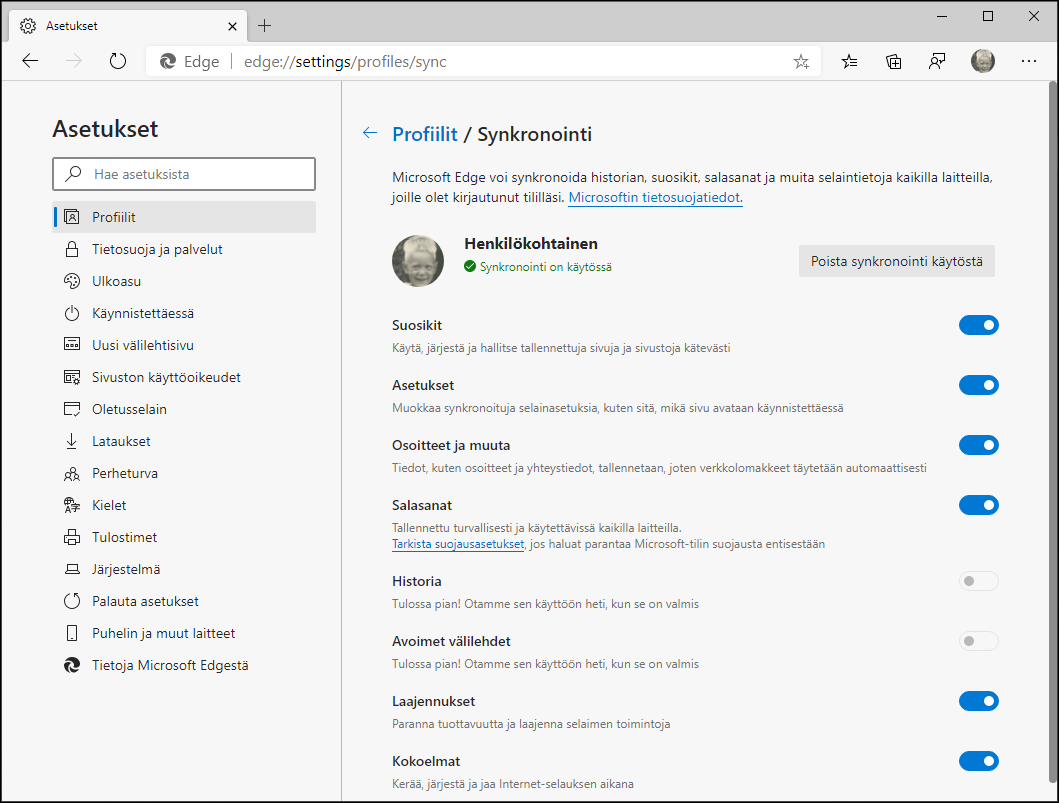Viewport: 1059px width, 803px height.
Task: Open the Tarkista suojausasetukset link
Action: 458,543
